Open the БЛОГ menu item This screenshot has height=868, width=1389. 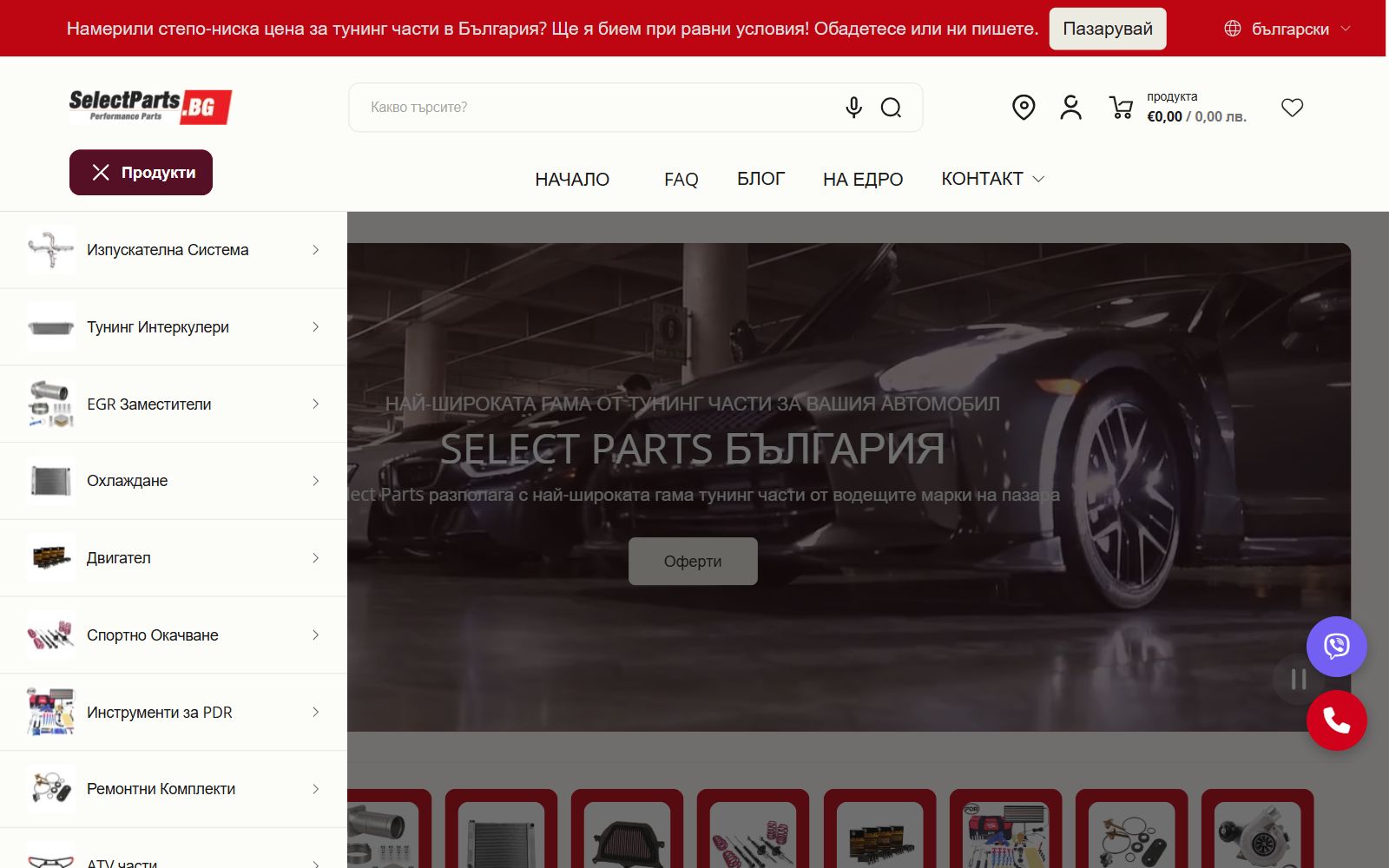pyautogui.click(x=760, y=179)
